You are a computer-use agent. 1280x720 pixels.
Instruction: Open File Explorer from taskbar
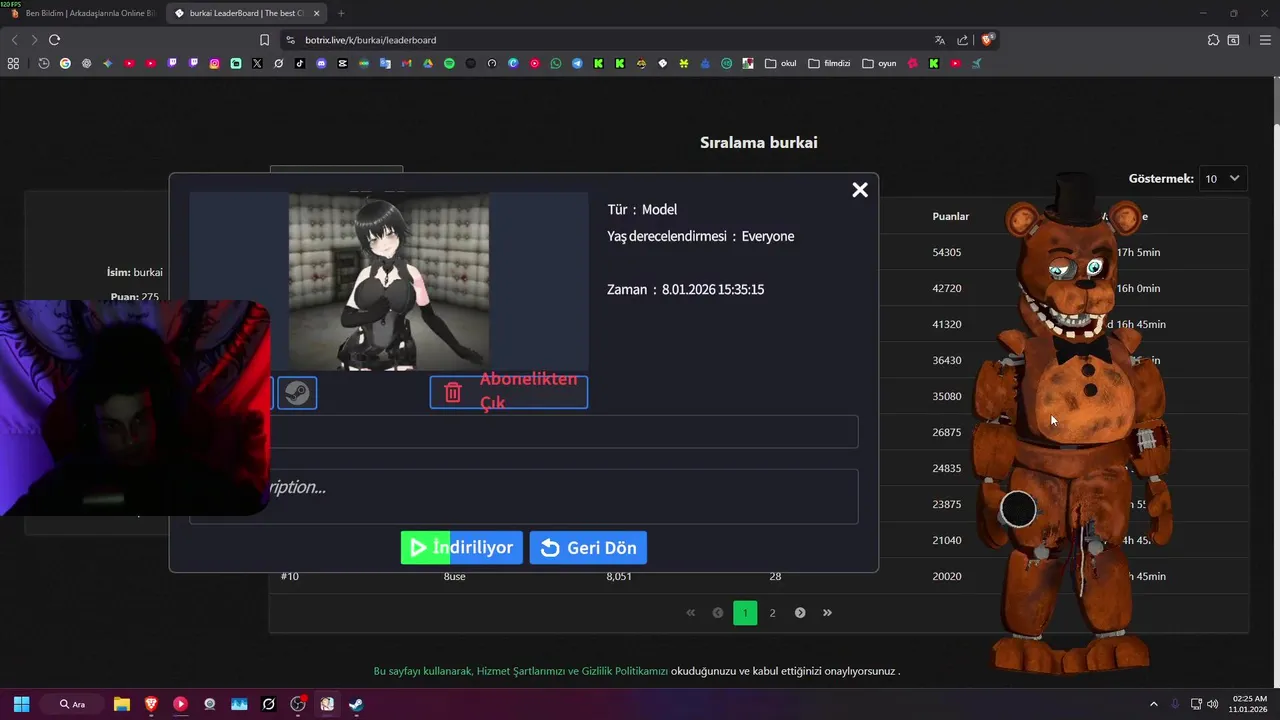click(121, 704)
